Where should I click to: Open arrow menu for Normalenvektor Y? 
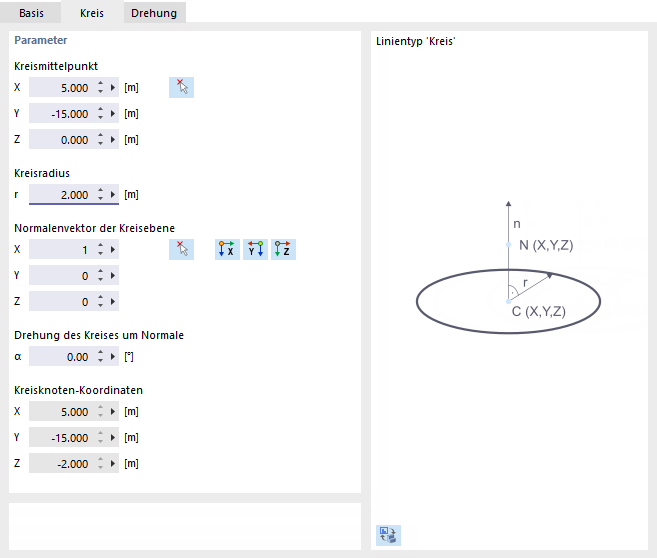point(113,276)
